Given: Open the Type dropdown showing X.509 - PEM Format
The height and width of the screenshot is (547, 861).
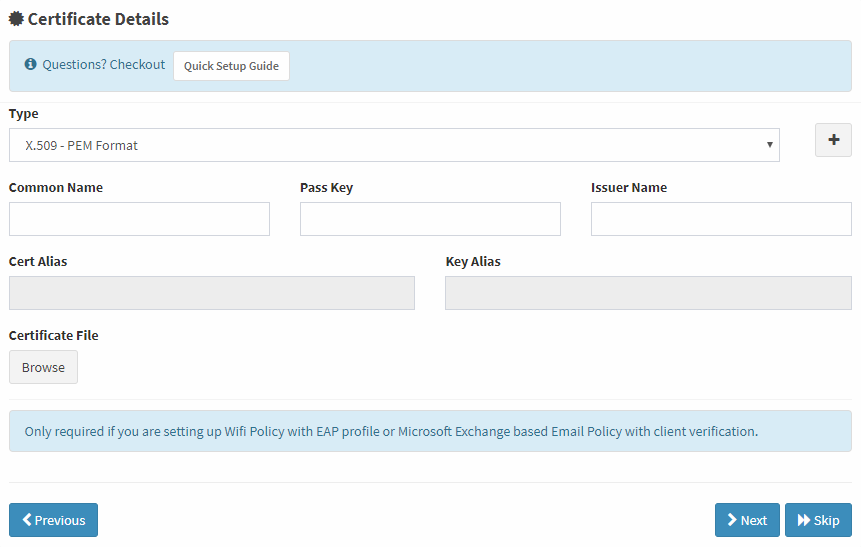Looking at the screenshot, I should point(394,145).
